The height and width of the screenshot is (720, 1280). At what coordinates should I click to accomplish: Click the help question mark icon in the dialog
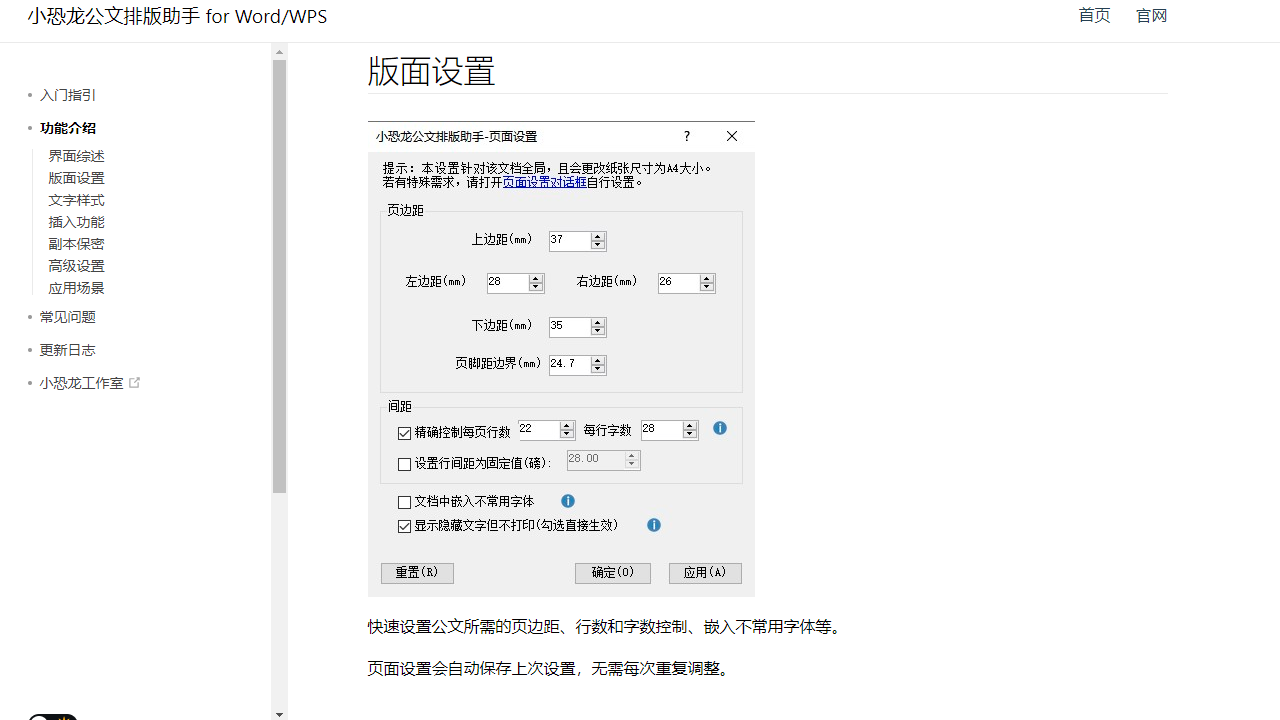[686, 136]
